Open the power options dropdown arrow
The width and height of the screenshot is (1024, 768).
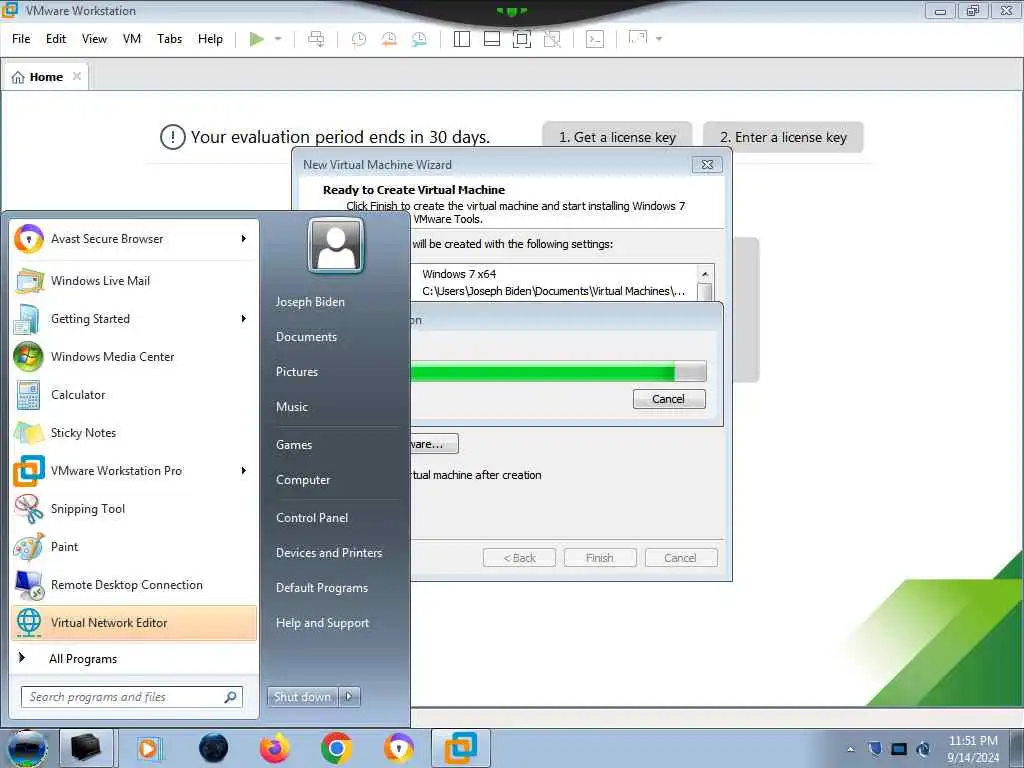pyautogui.click(x=278, y=39)
